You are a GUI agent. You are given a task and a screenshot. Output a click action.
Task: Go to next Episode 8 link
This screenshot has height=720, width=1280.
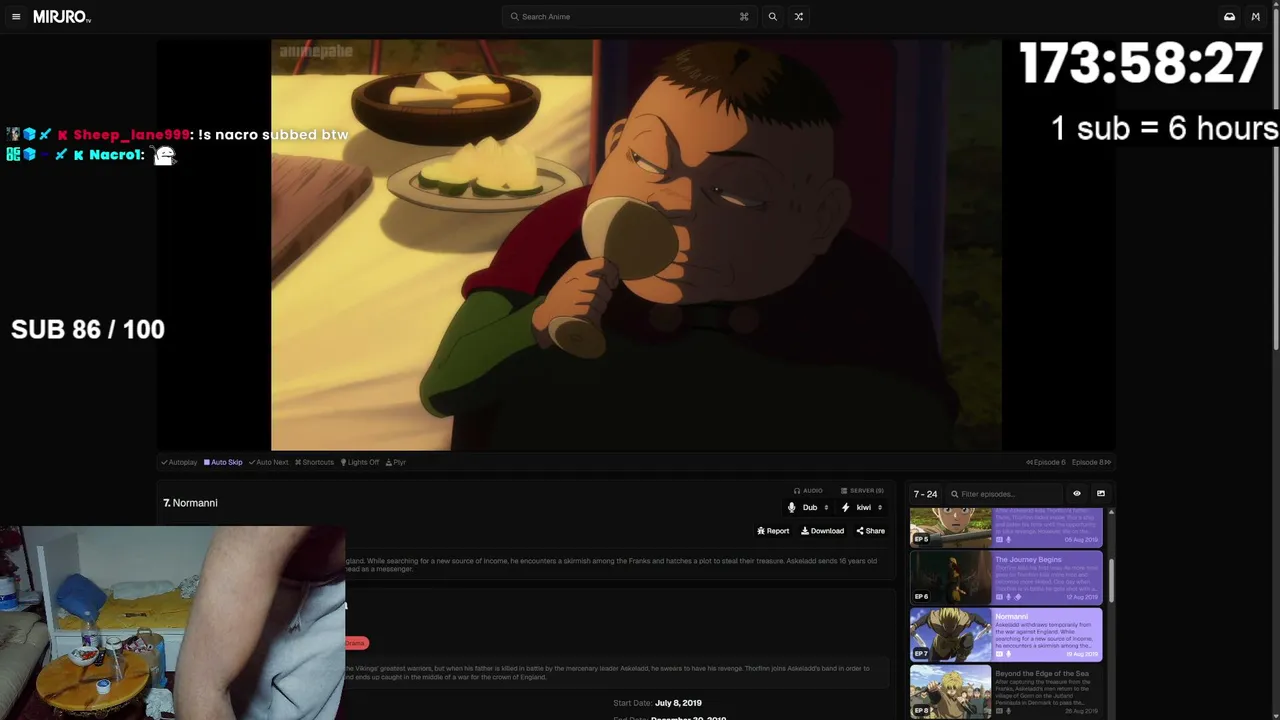click(x=1091, y=462)
